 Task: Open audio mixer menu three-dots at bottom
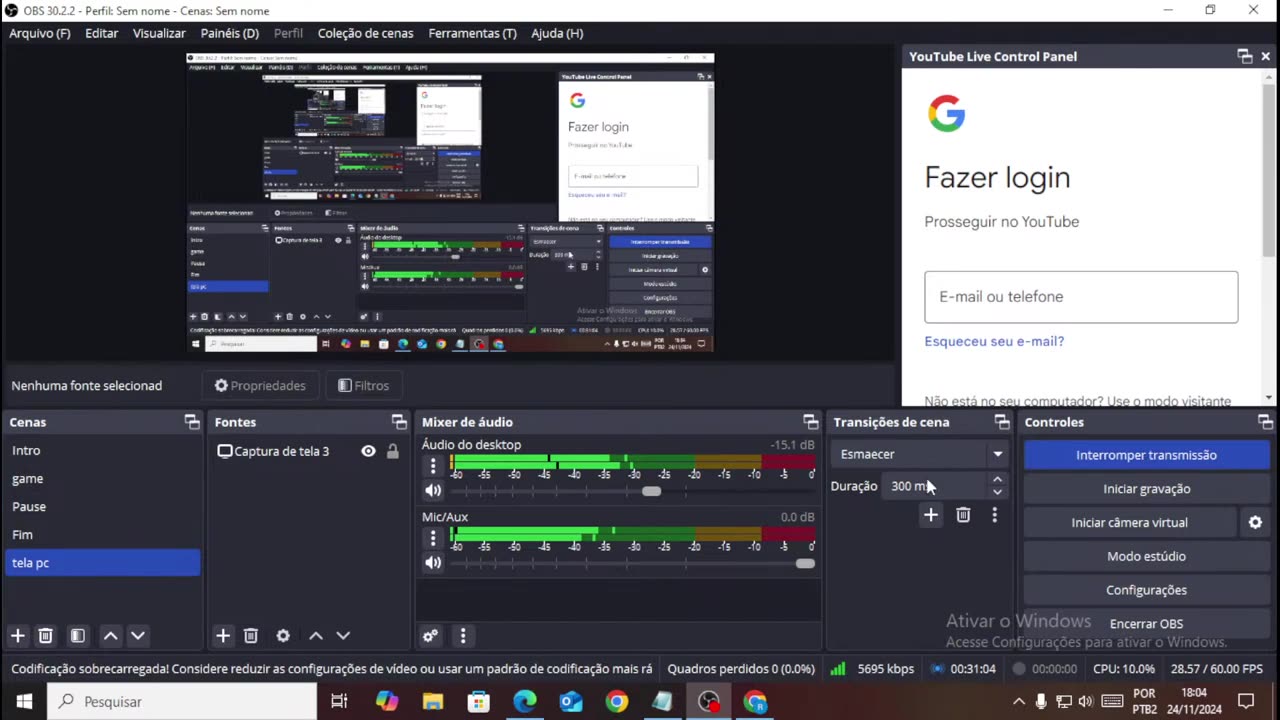(x=462, y=636)
